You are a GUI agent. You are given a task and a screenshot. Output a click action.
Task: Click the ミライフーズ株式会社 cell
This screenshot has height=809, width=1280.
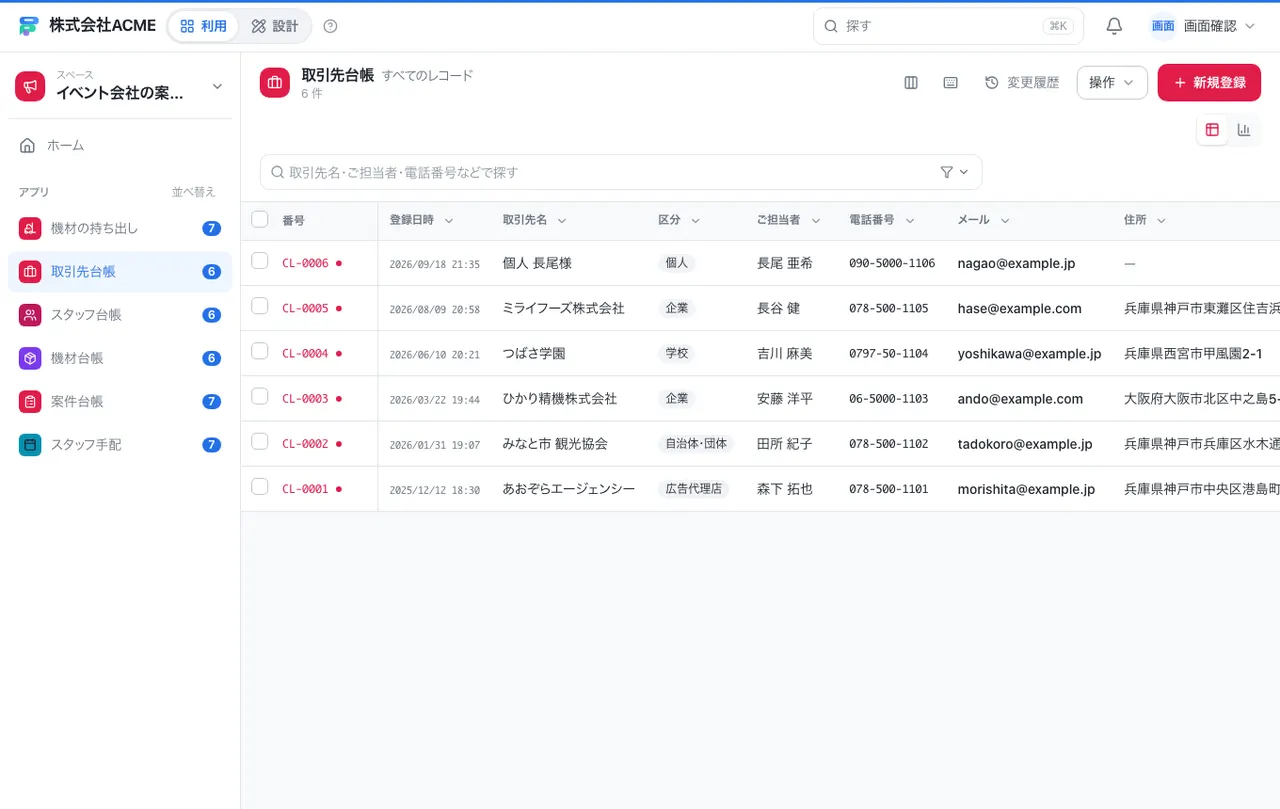click(x=563, y=308)
